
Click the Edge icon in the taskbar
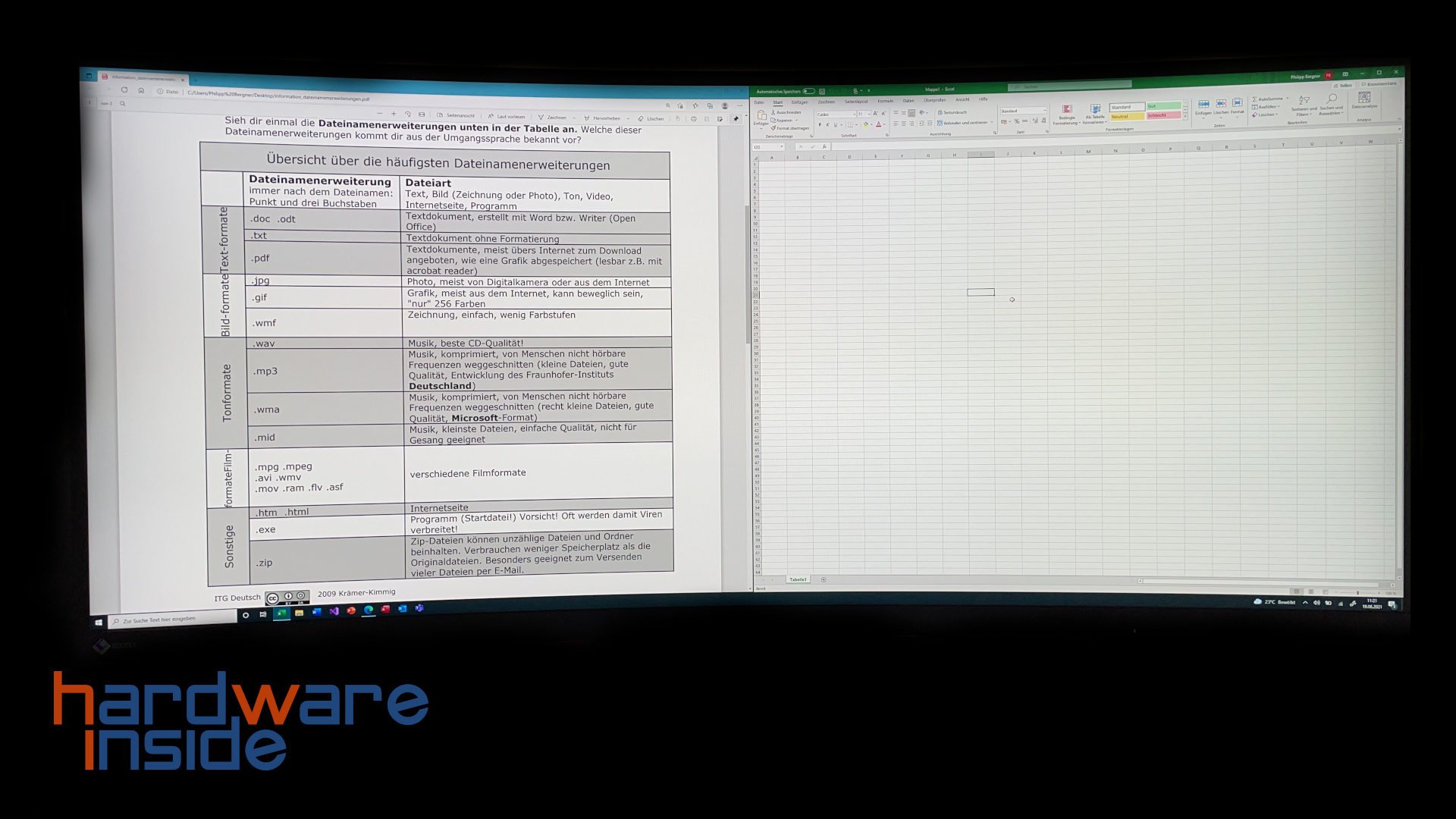click(369, 610)
